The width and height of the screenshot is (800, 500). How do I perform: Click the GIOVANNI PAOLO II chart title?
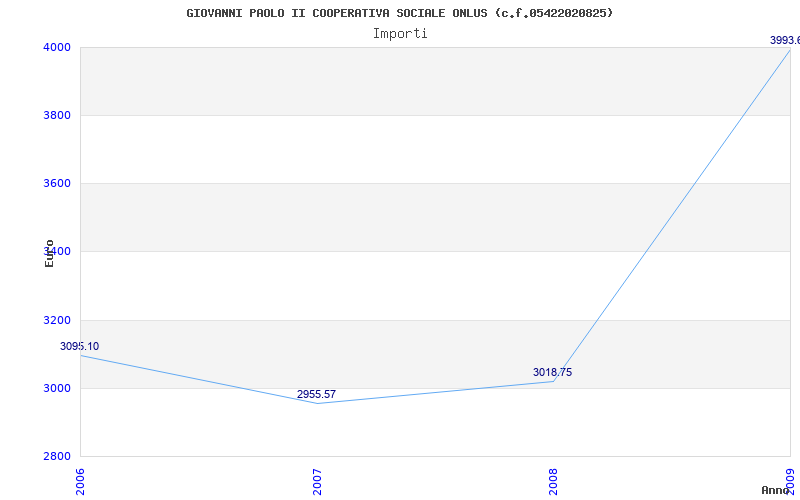(x=400, y=13)
